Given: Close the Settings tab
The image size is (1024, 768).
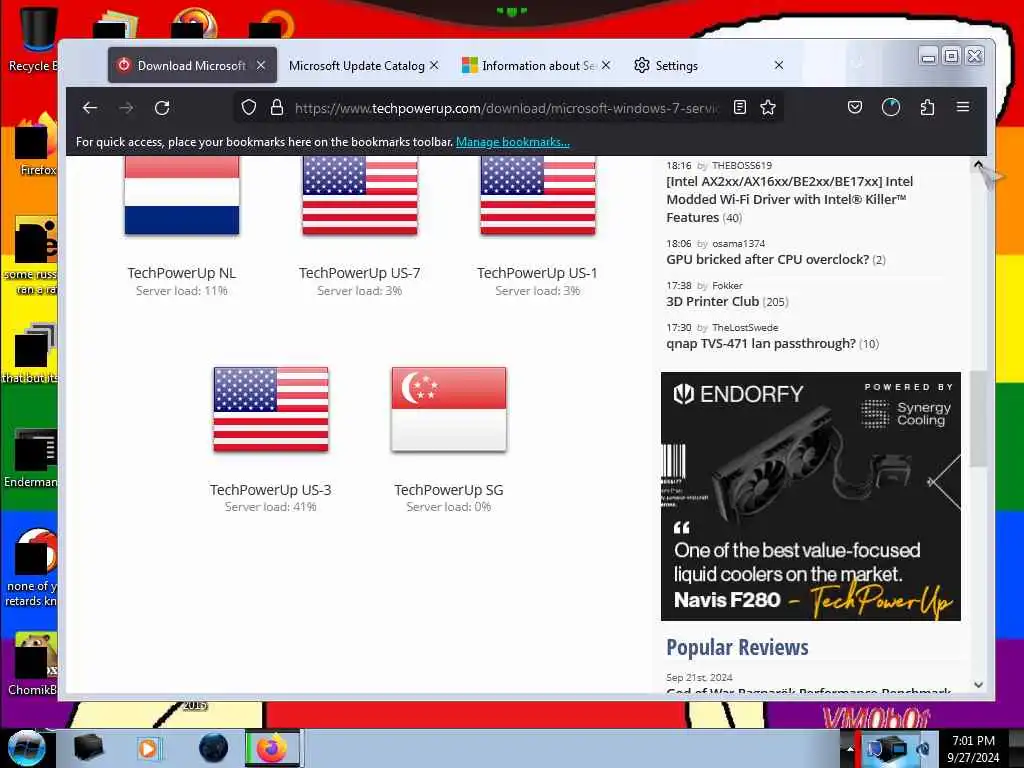Looking at the screenshot, I should point(778,65).
